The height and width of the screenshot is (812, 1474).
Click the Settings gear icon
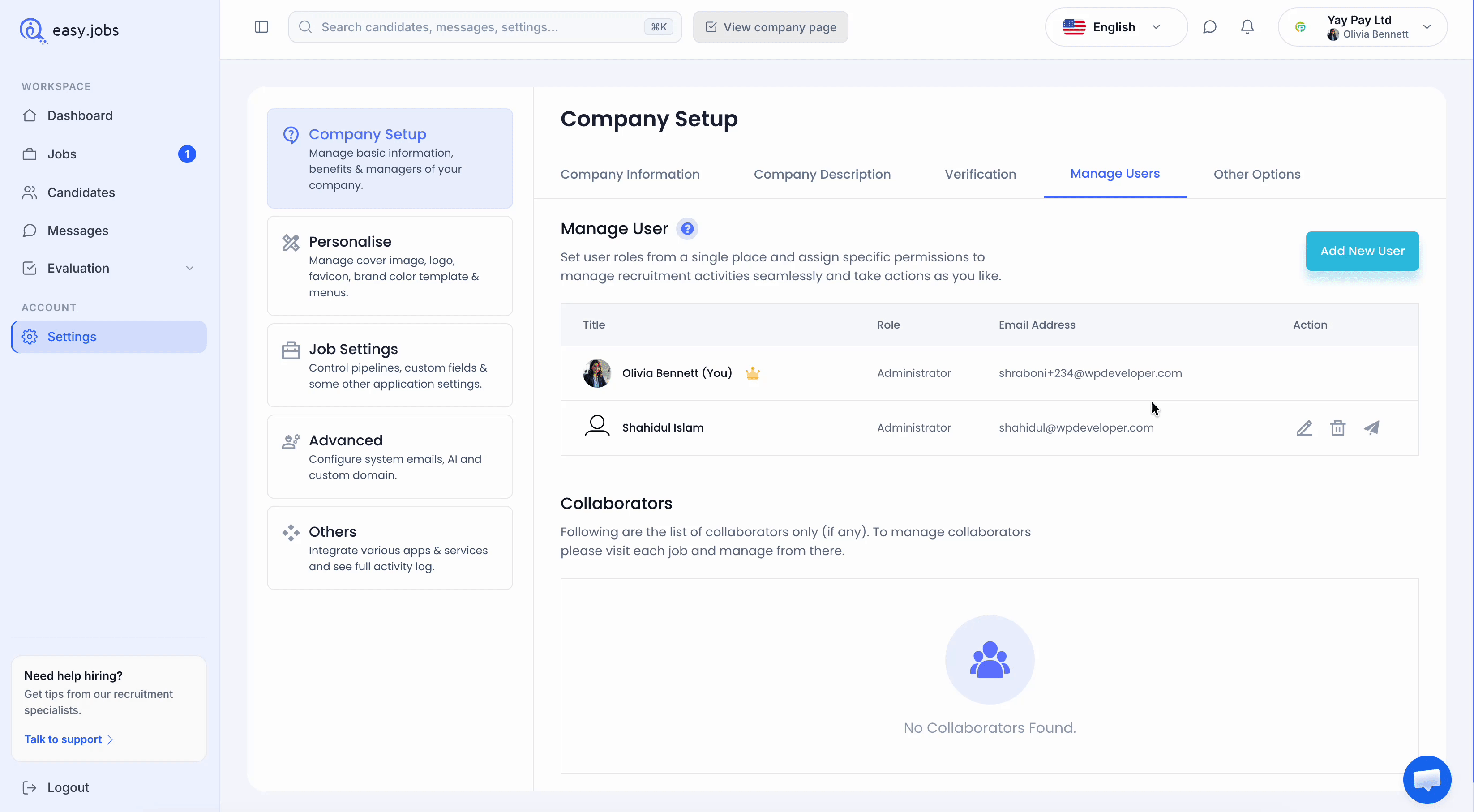[30, 337]
